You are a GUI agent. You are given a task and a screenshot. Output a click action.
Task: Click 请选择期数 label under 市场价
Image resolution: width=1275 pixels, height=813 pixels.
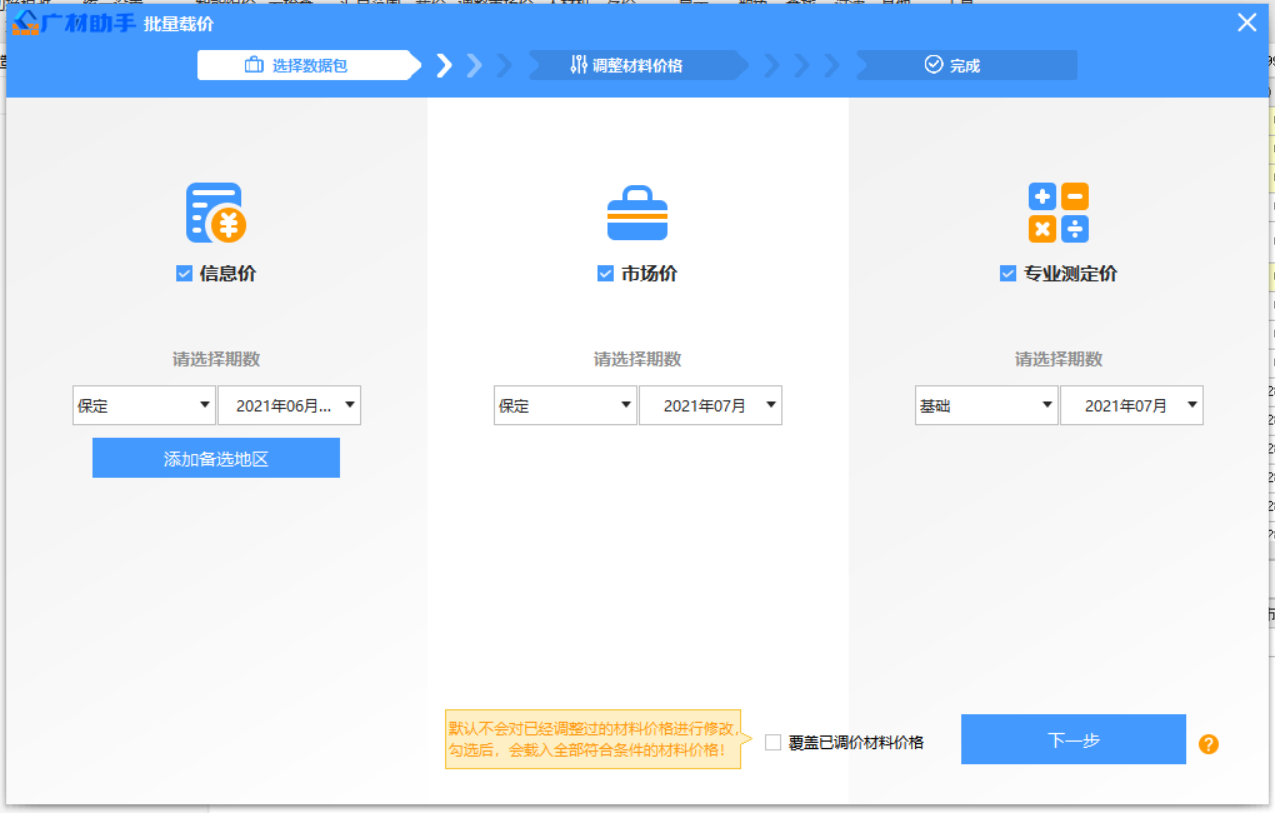tap(637, 359)
